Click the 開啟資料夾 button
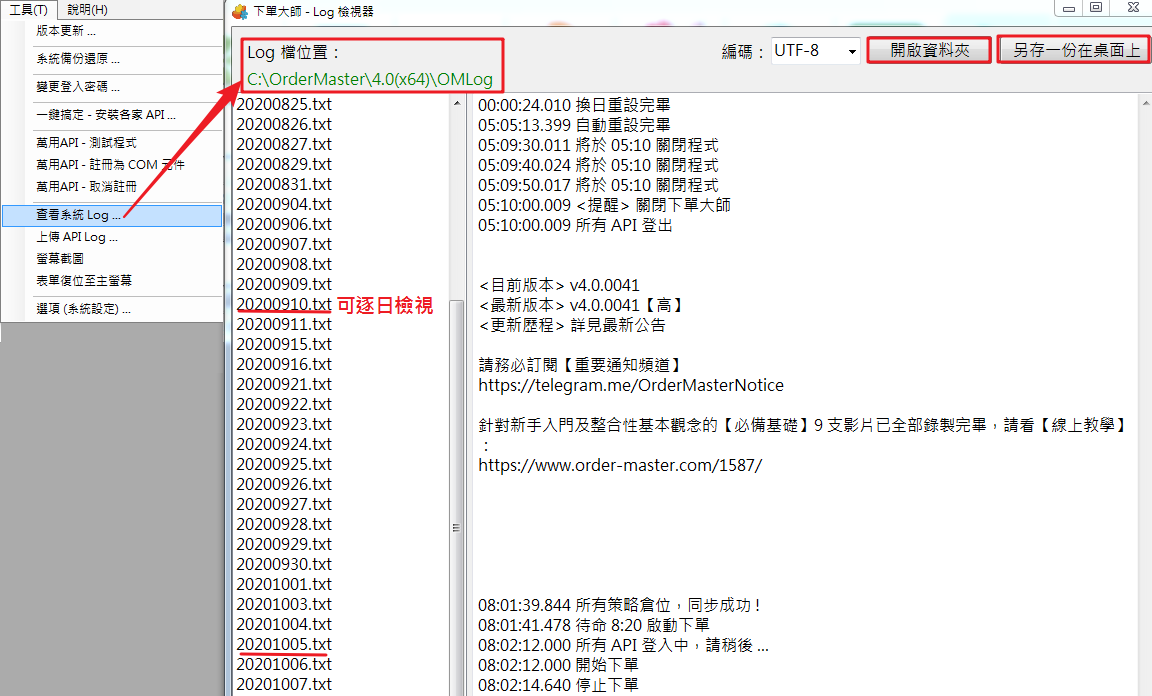Screen dimensions: 1152x696 coord(929,50)
